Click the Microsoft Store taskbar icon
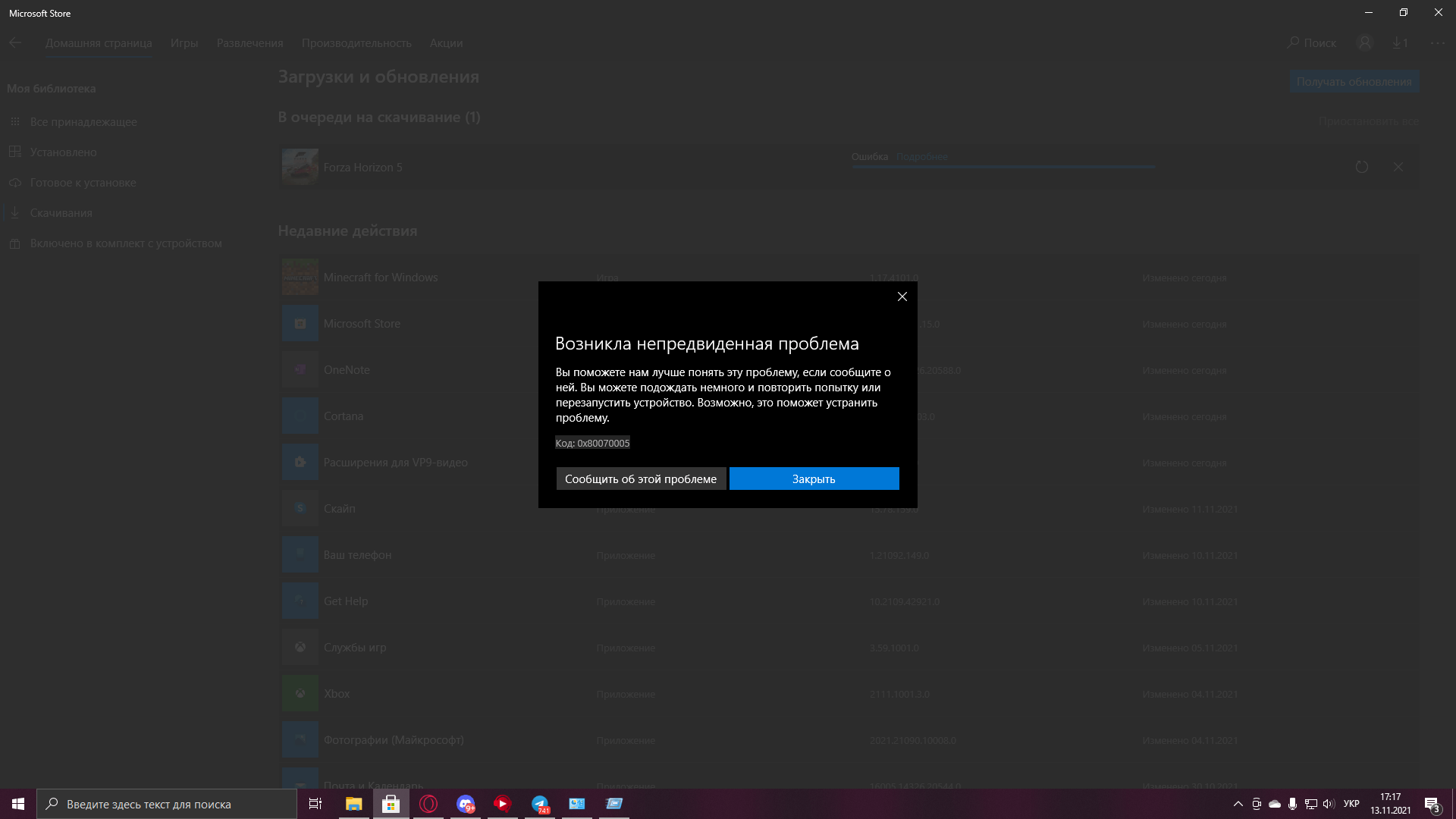Screen dimensions: 1456x819 tap(391, 804)
